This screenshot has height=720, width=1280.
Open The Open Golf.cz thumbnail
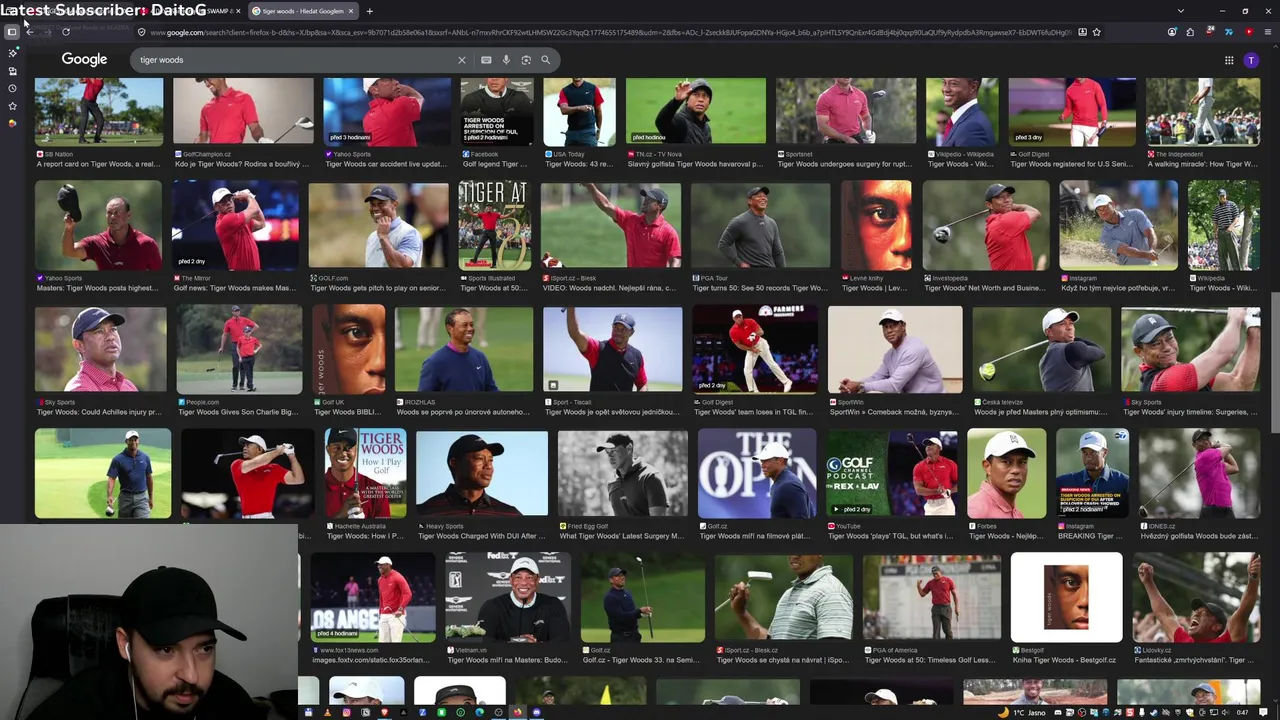pos(757,473)
